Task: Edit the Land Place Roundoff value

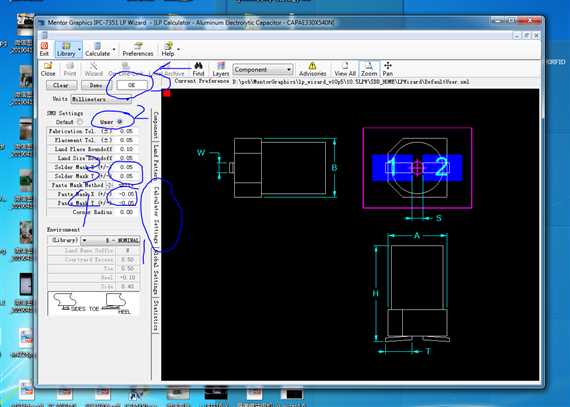Action: [x=127, y=149]
